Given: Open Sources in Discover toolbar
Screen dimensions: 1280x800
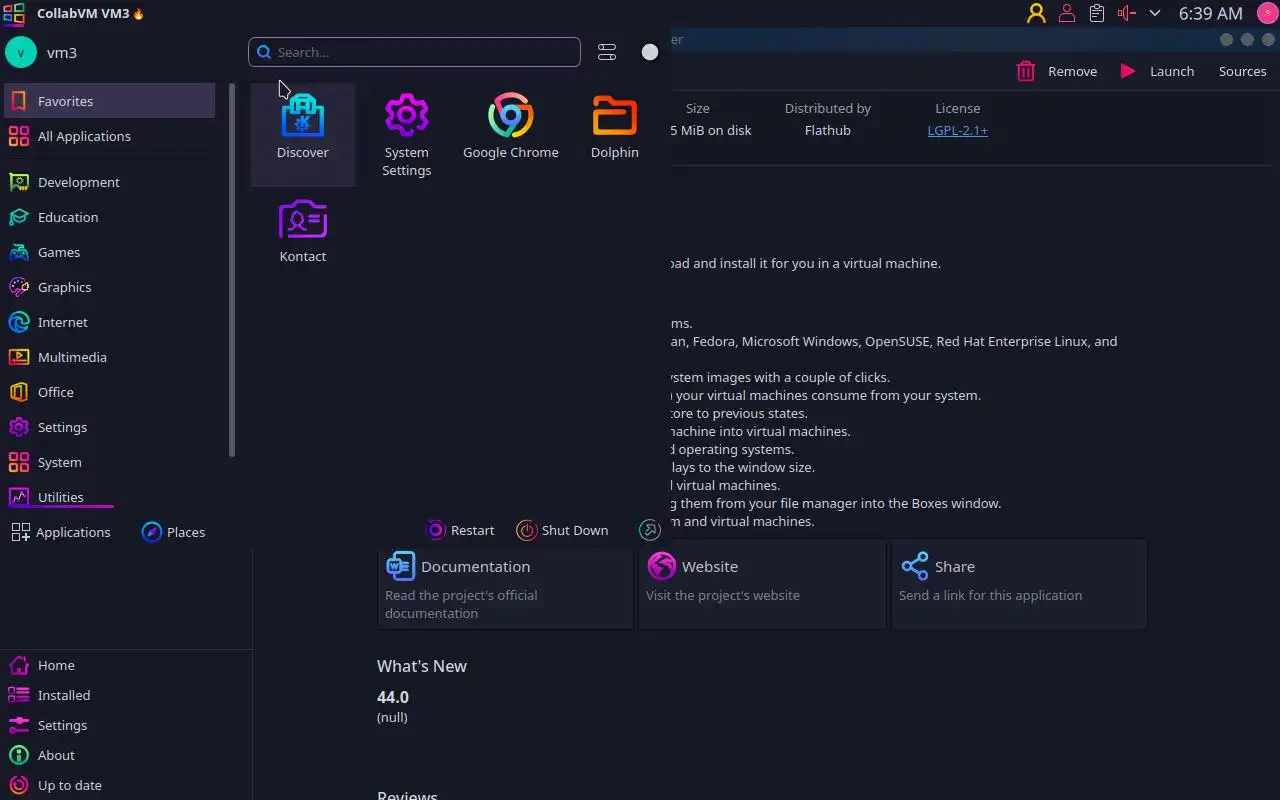Looking at the screenshot, I should [x=1242, y=71].
